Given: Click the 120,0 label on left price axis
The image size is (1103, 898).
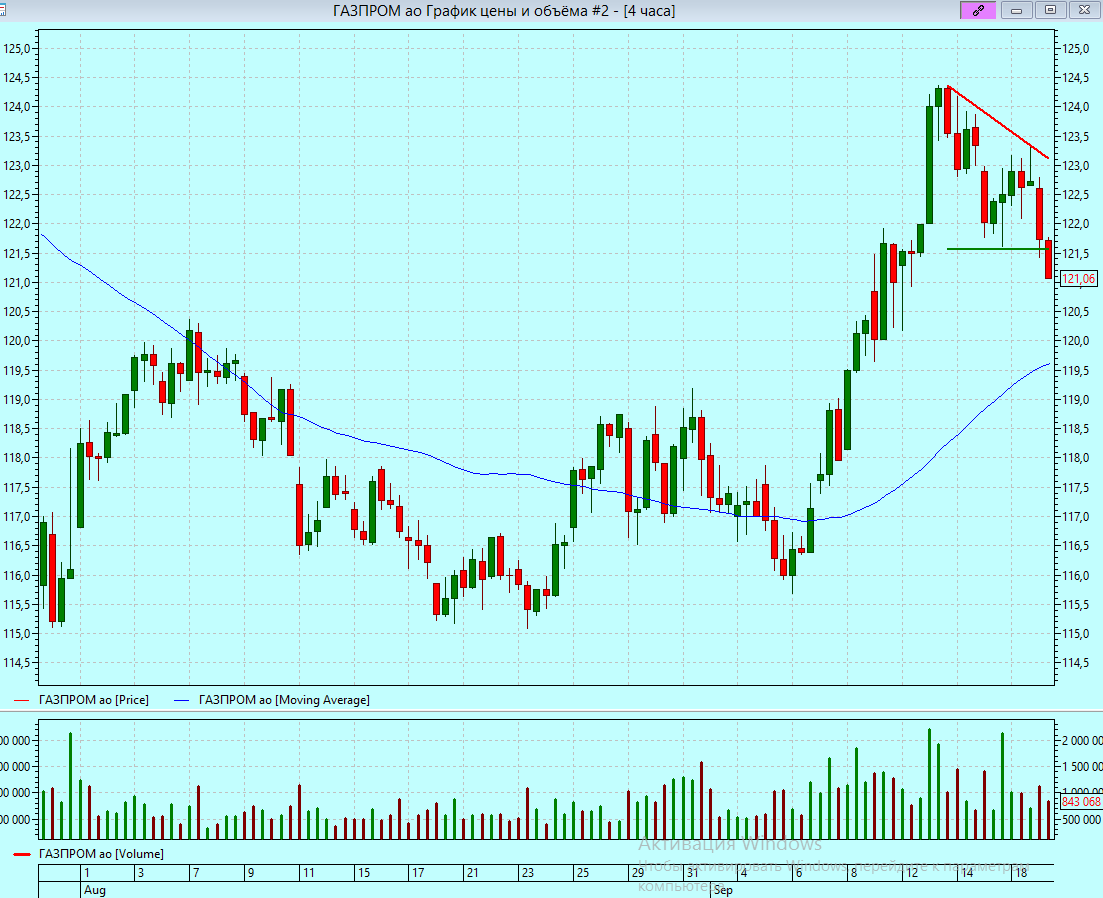Looking at the screenshot, I should click(17, 340).
